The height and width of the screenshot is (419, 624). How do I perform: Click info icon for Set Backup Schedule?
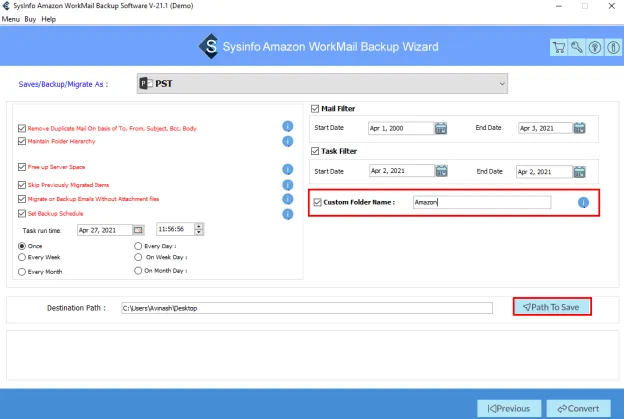(x=287, y=213)
